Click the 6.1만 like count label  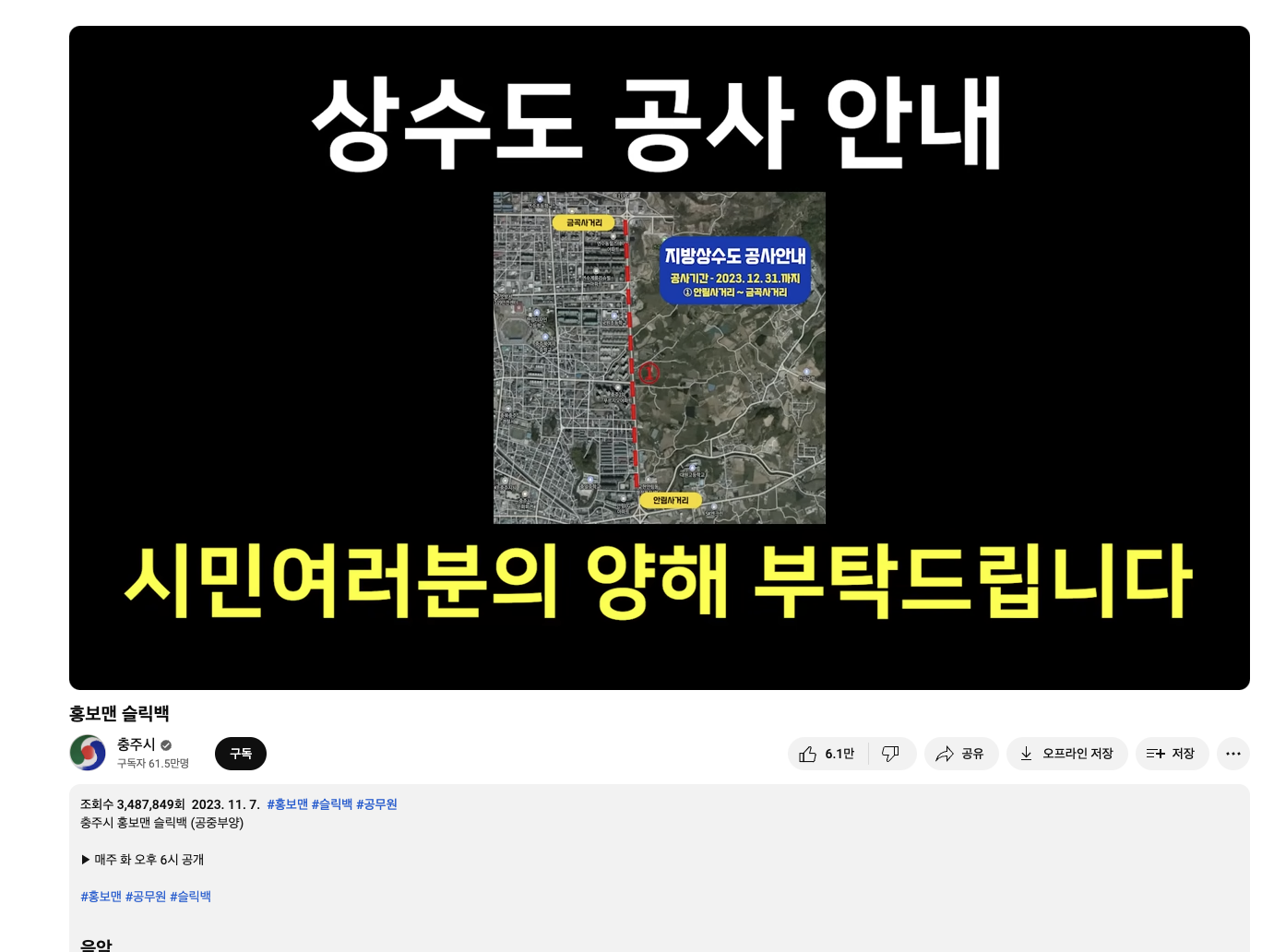[x=838, y=754]
